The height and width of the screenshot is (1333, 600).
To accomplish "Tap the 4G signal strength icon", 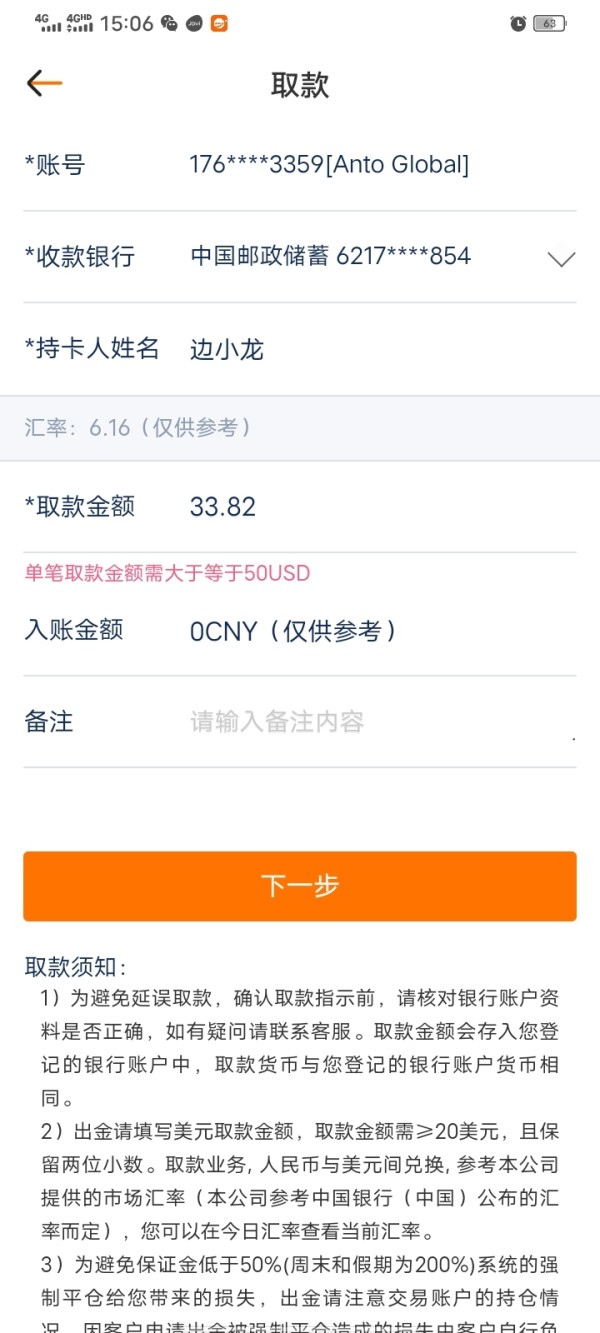I will pos(47,23).
